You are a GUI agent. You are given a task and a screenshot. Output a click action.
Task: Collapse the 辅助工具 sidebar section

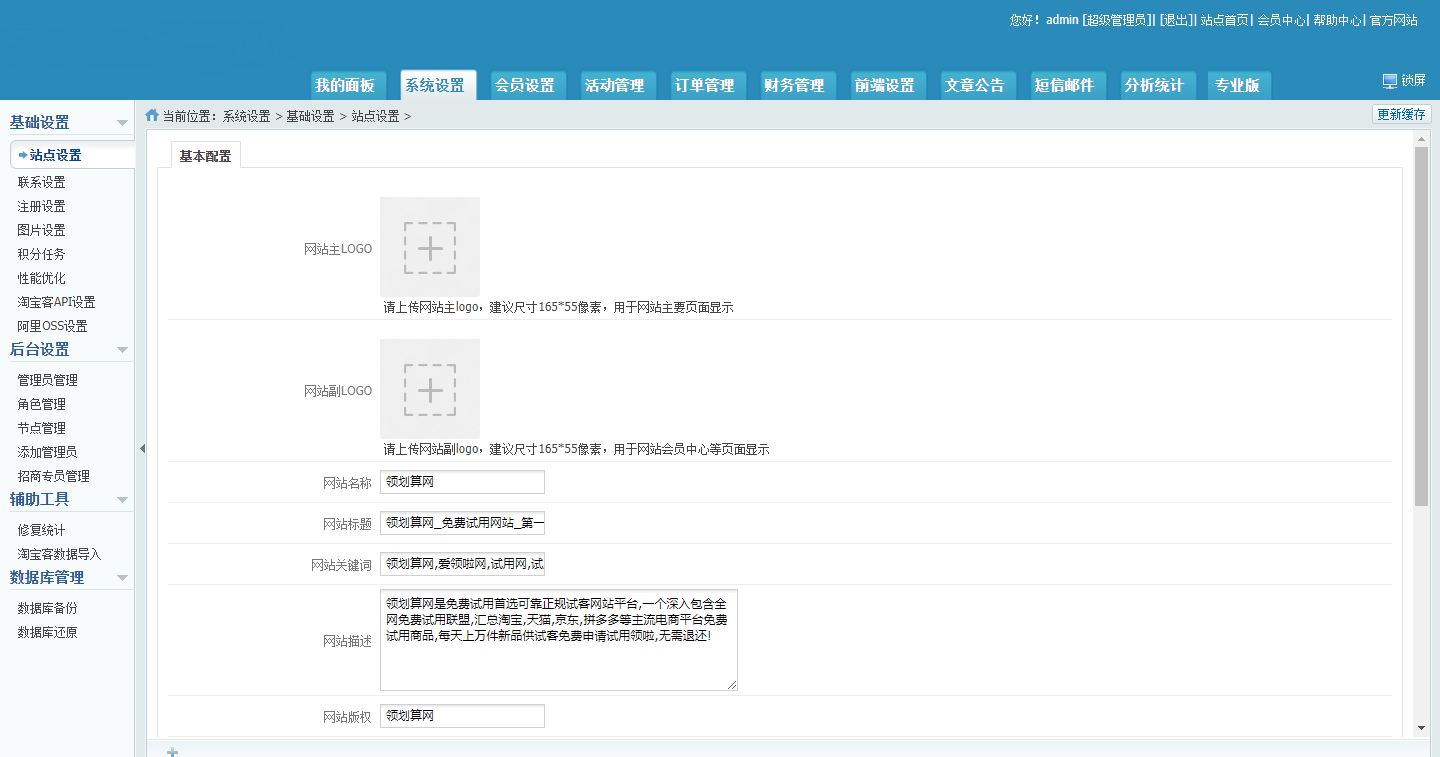[x=122, y=500]
